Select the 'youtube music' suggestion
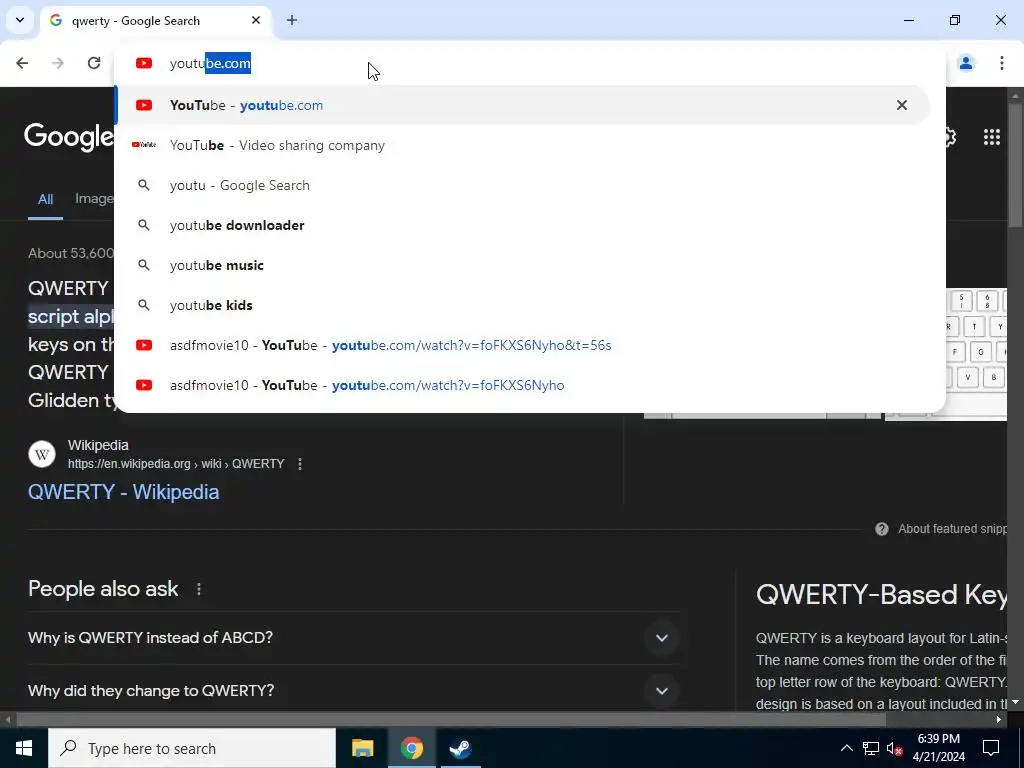Screen dimensions: 1024x768 (522, 265)
